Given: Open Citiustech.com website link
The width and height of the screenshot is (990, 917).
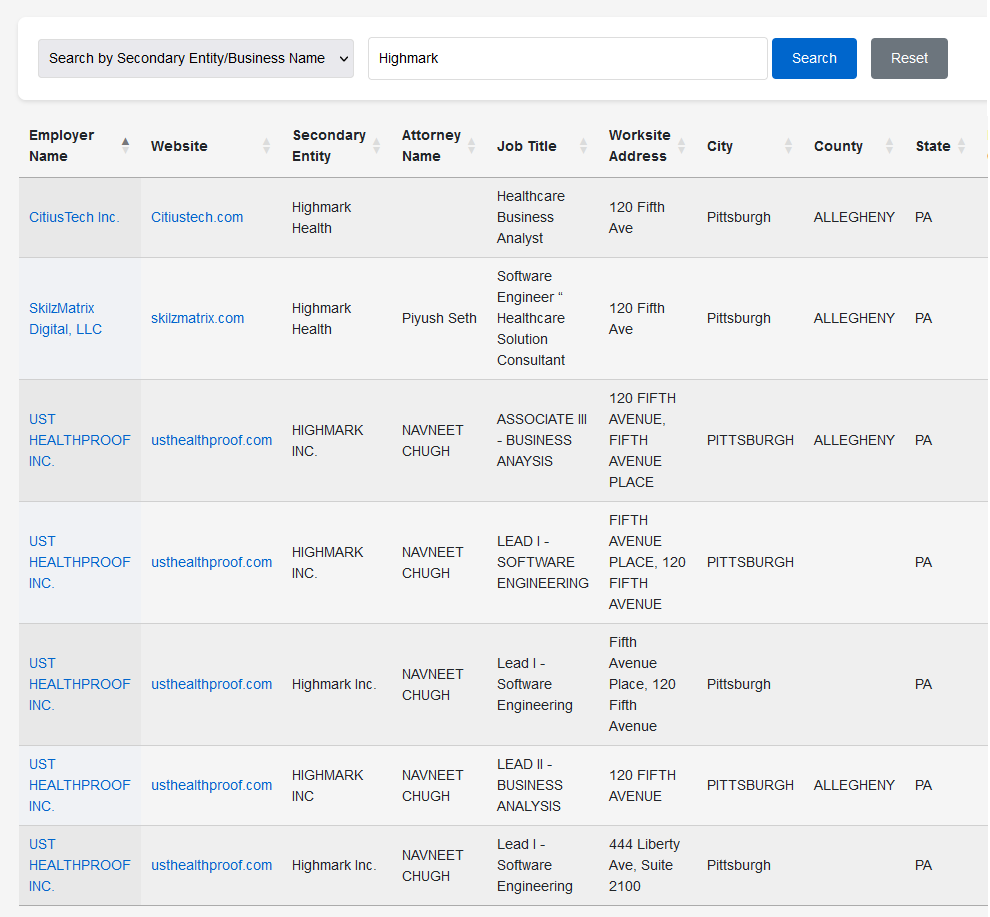Looking at the screenshot, I should click(197, 217).
